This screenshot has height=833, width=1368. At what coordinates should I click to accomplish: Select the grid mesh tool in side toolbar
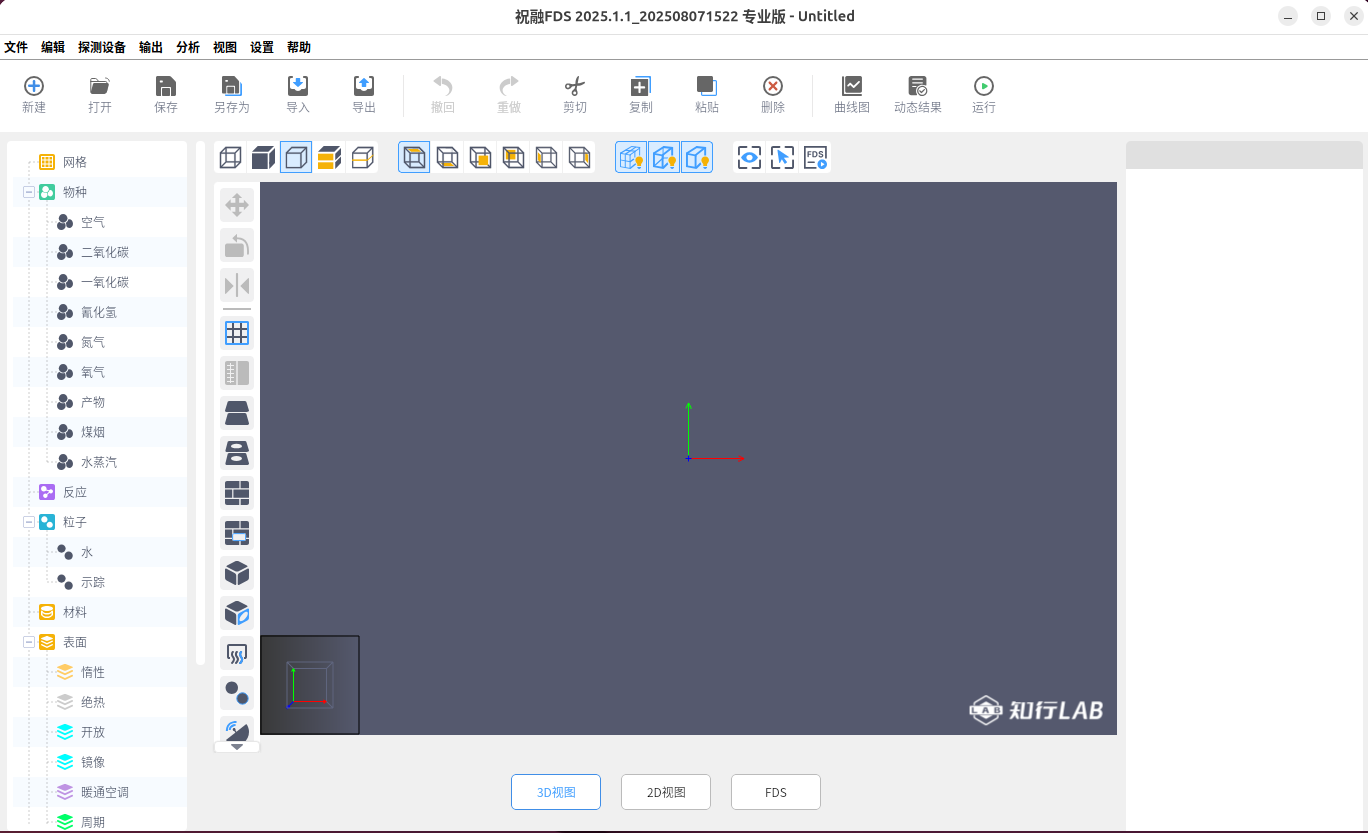point(237,333)
